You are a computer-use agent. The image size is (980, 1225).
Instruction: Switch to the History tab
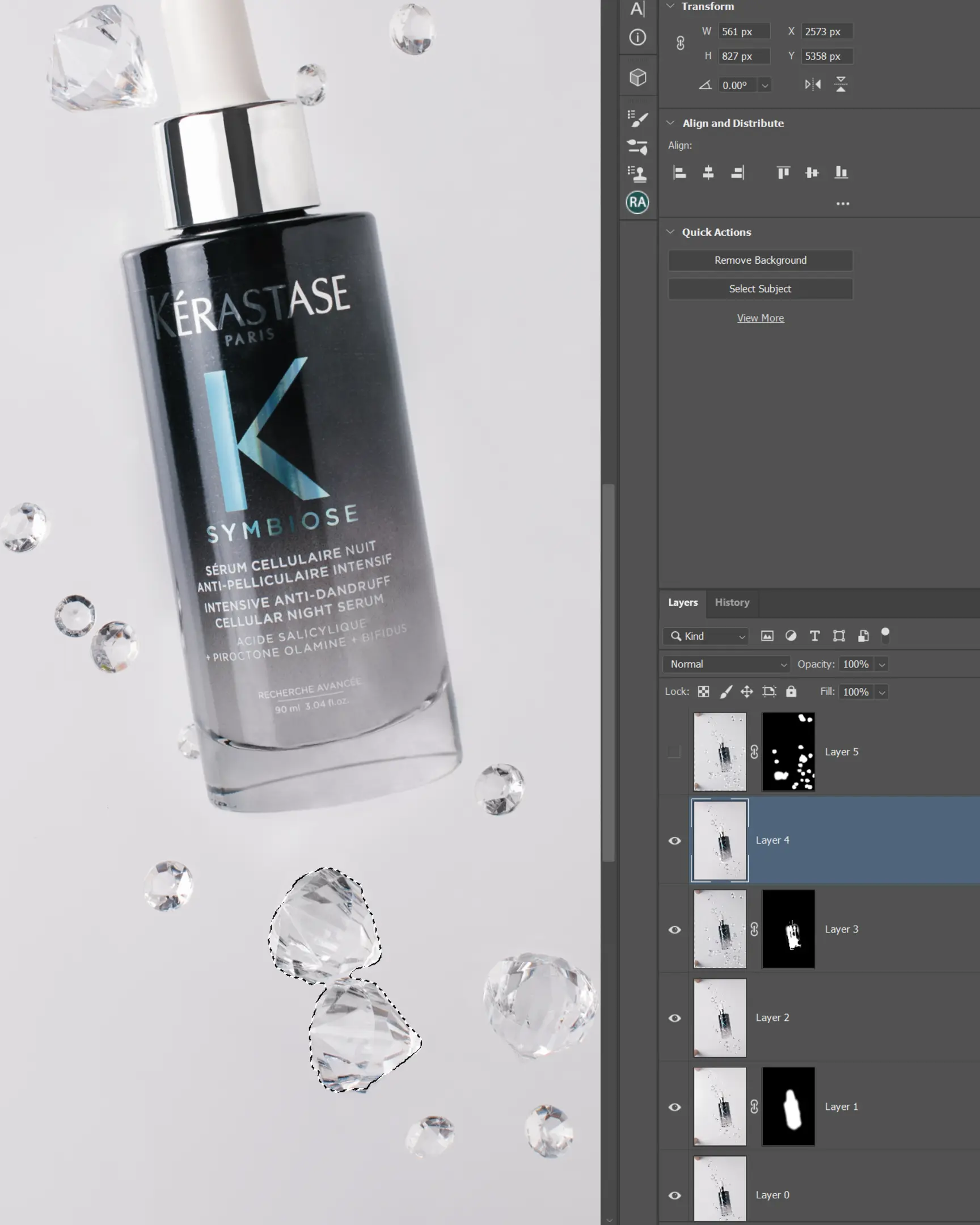coord(732,602)
